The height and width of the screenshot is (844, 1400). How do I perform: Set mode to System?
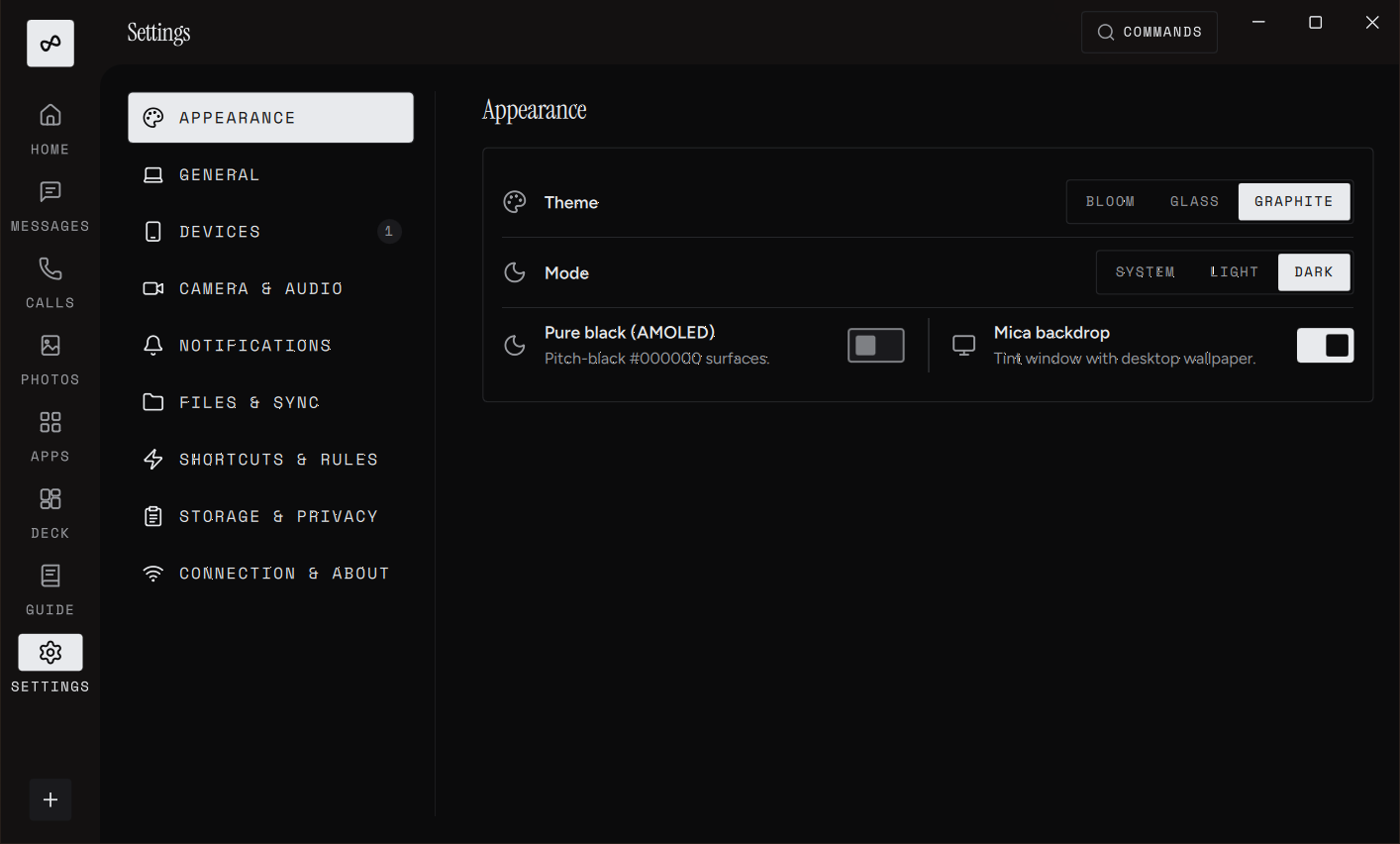(1146, 272)
